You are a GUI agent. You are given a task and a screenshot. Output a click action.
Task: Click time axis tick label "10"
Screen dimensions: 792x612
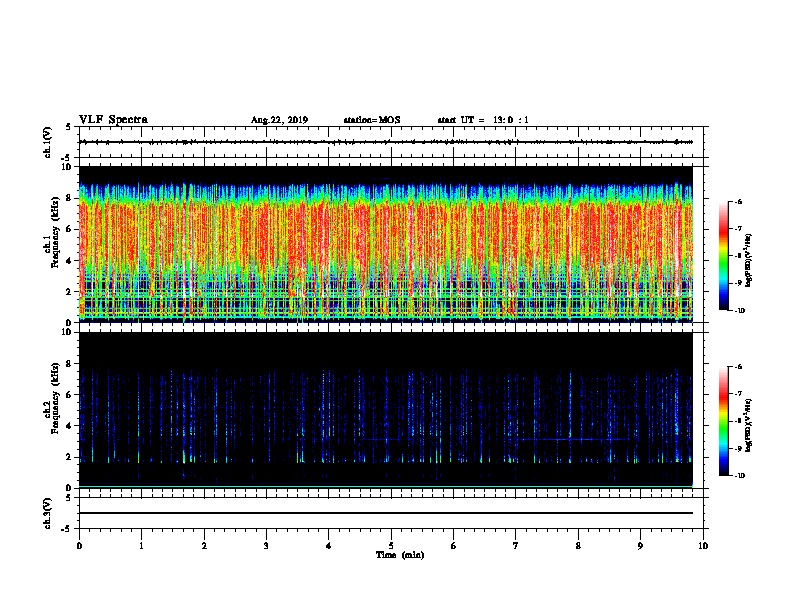point(703,546)
